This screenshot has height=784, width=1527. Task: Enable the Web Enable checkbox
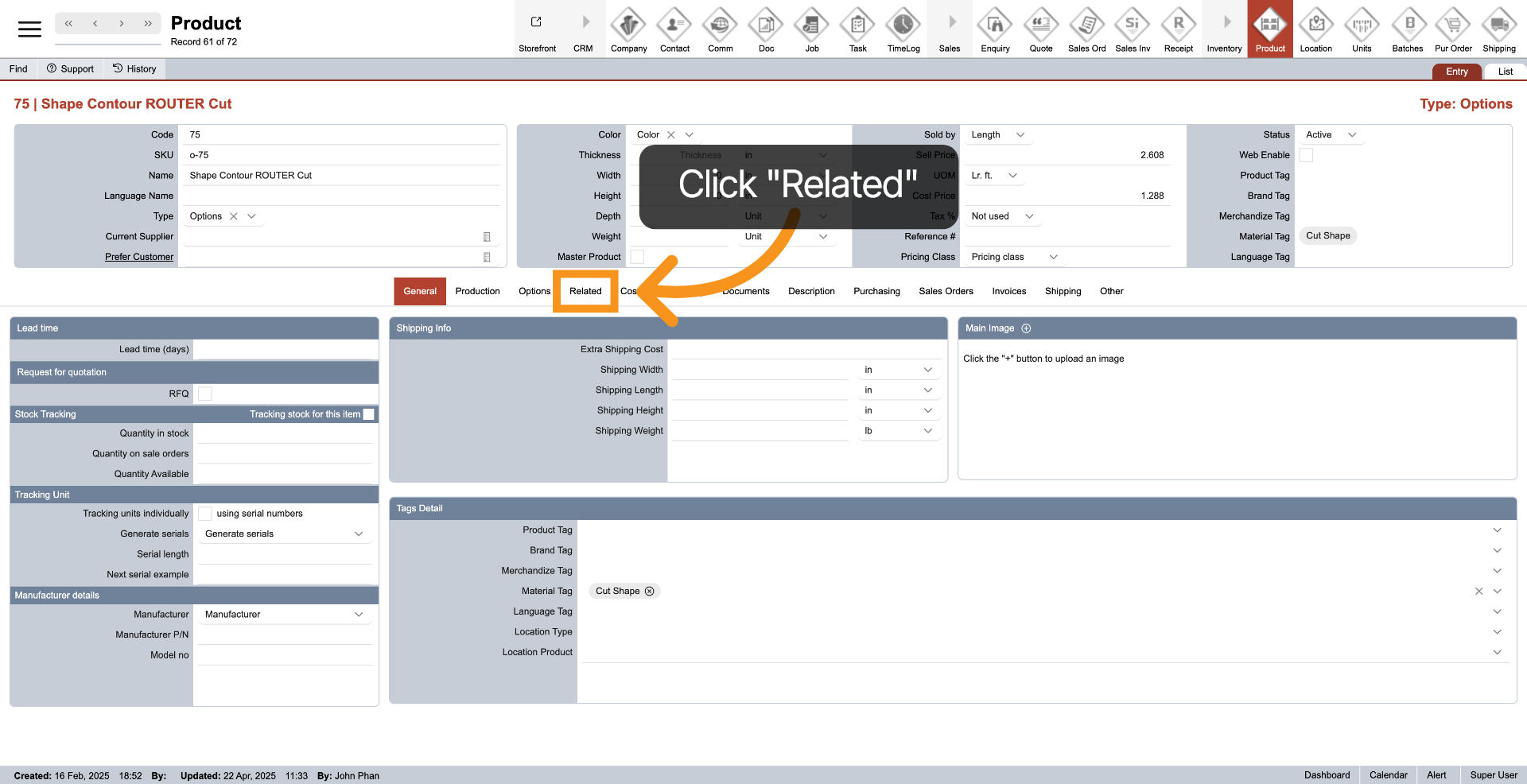point(1306,155)
